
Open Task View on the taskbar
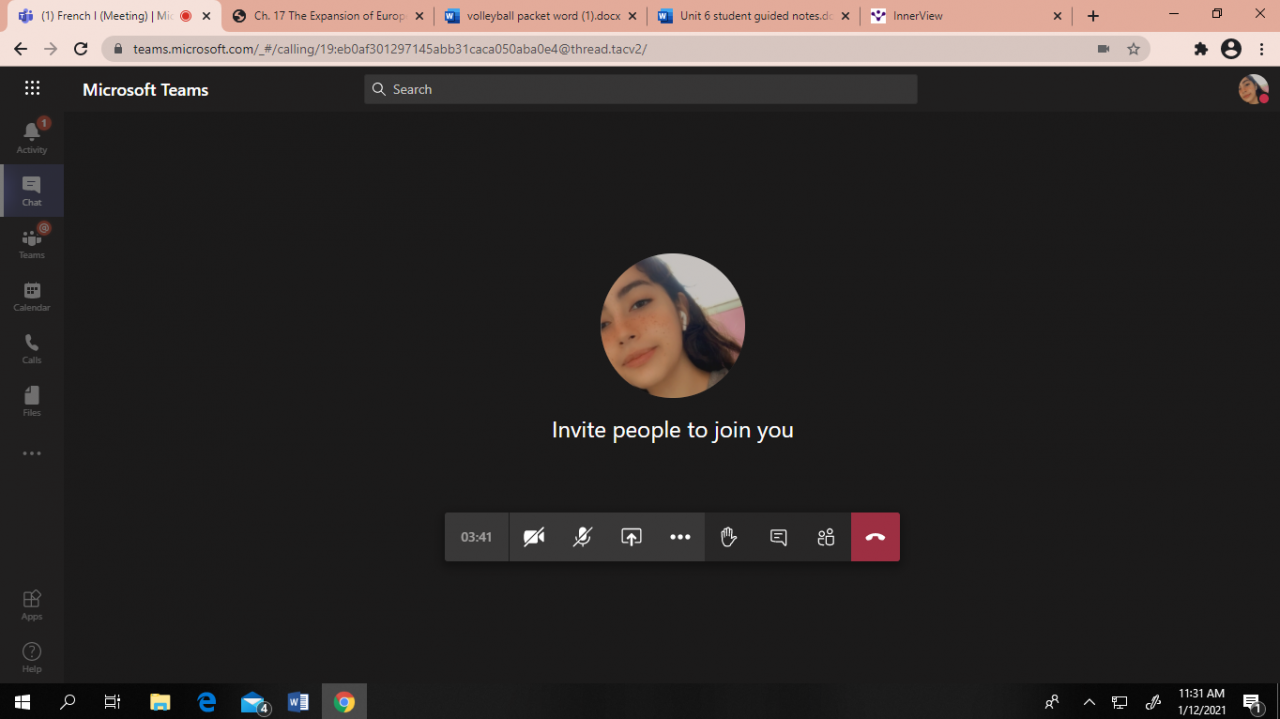(x=112, y=702)
